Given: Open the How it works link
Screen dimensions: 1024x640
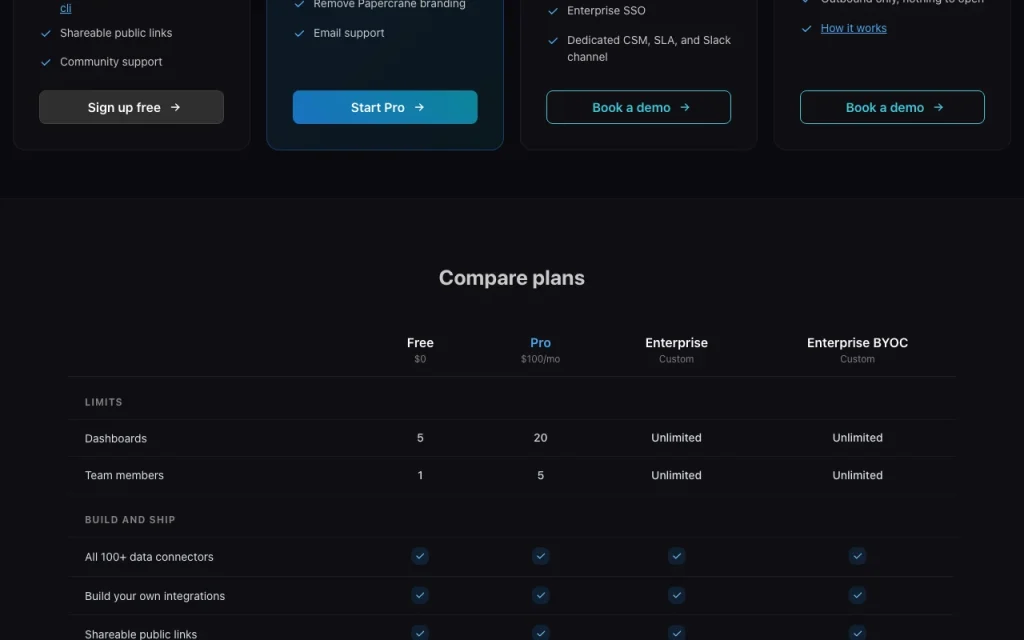Looking at the screenshot, I should point(854,28).
